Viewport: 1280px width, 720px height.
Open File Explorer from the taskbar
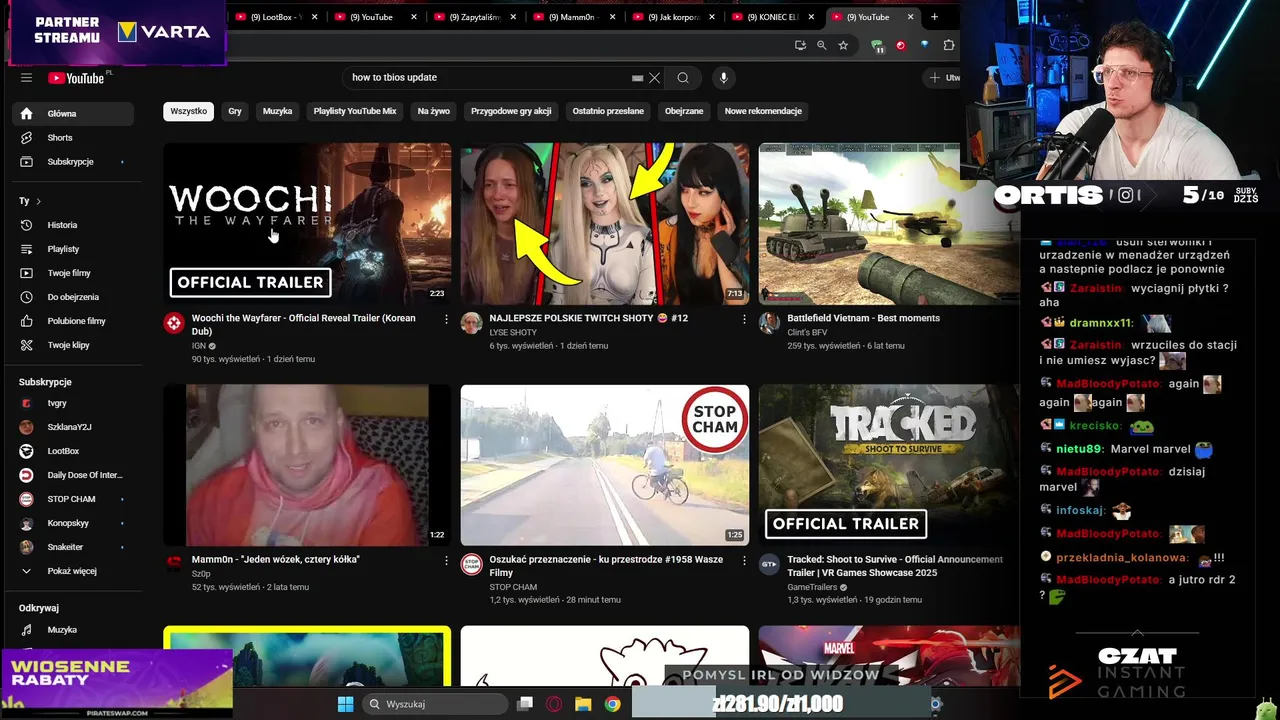583,704
